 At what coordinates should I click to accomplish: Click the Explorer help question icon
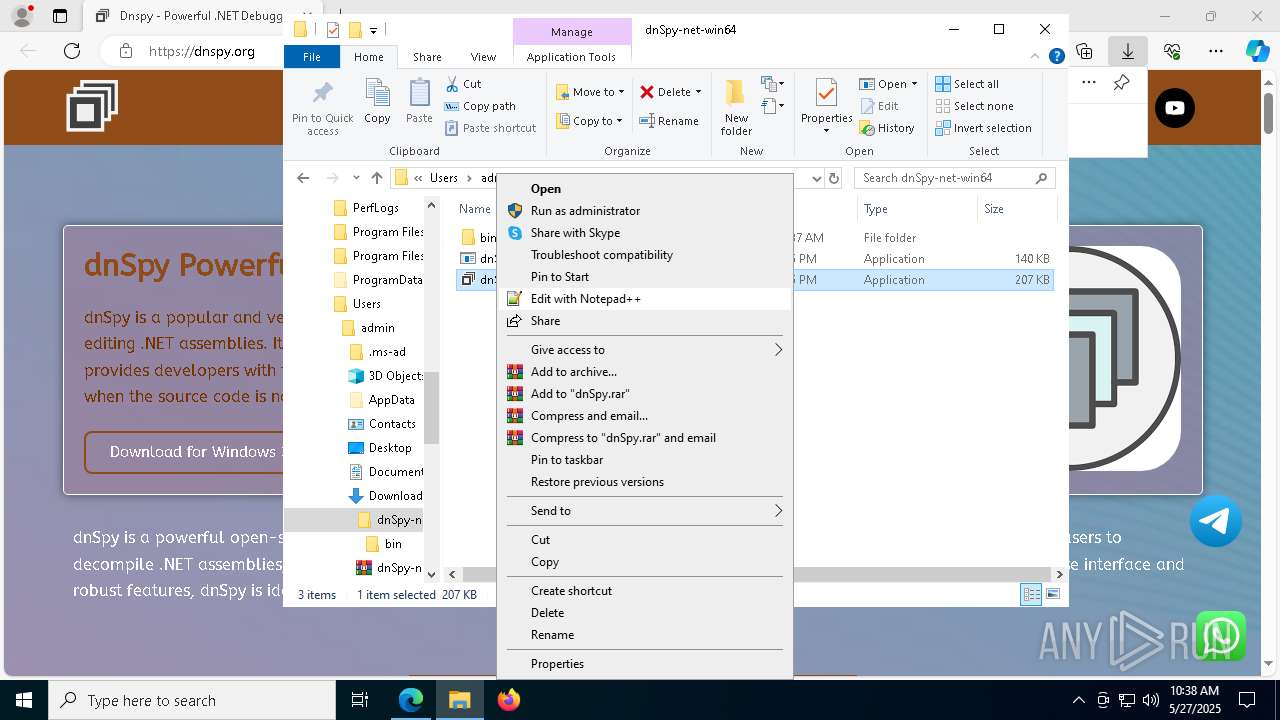coord(1056,57)
